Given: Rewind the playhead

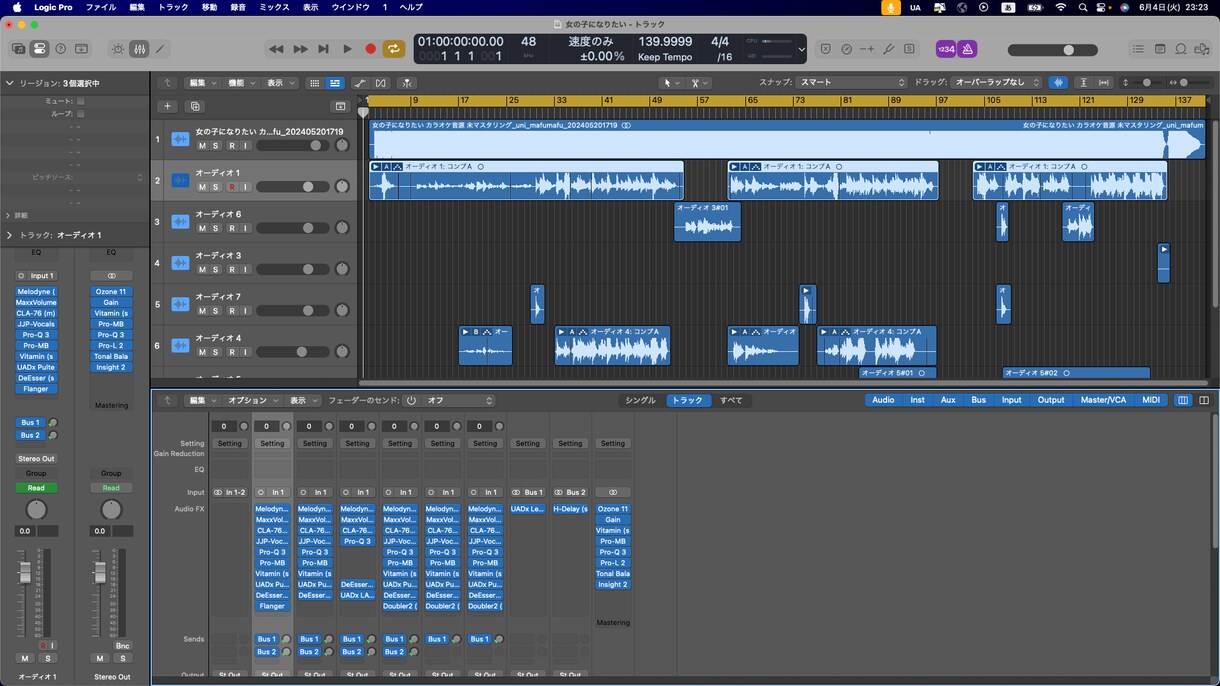Looking at the screenshot, I should point(276,48).
